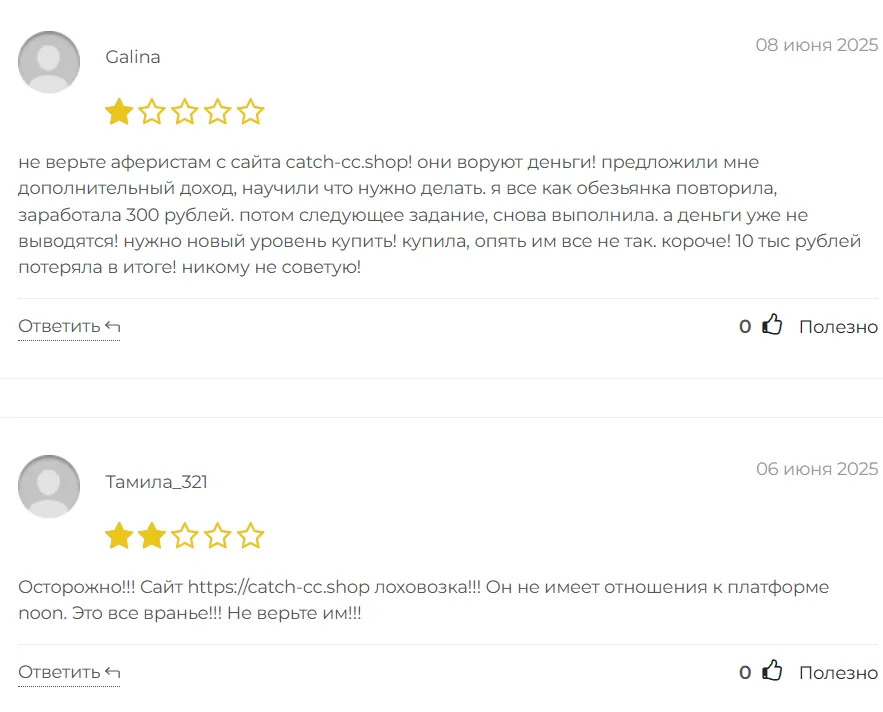
Task: Click third star in Galina's rating
Action: coord(185,112)
